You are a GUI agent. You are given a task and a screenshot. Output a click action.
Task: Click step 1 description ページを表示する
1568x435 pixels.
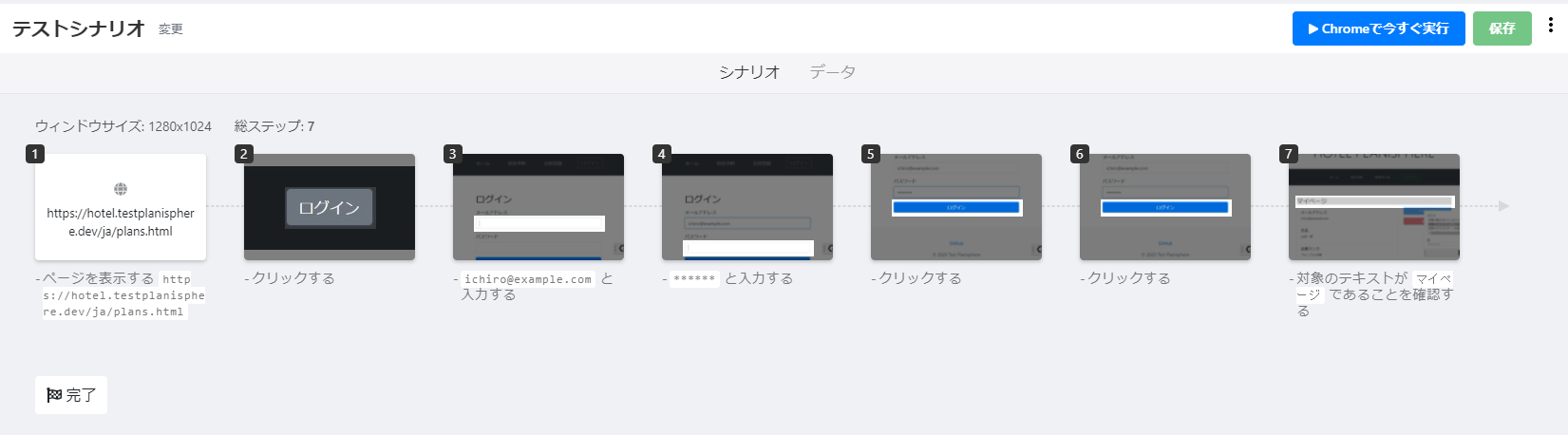tap(98, 278)
